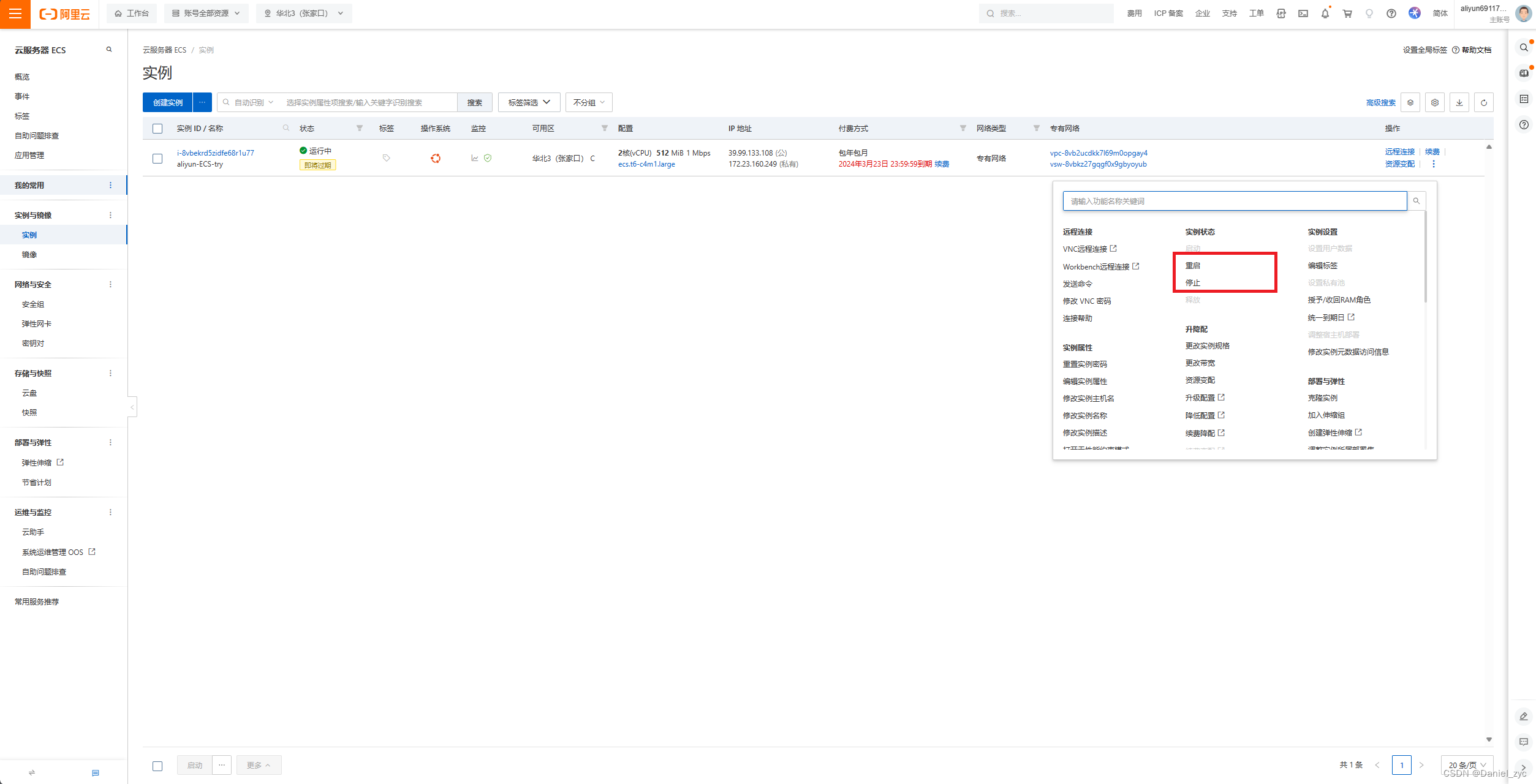The height and width of the screenshot is (784, 1536).
Task: Click the download export icon
Action: (x=1459, y=103)
